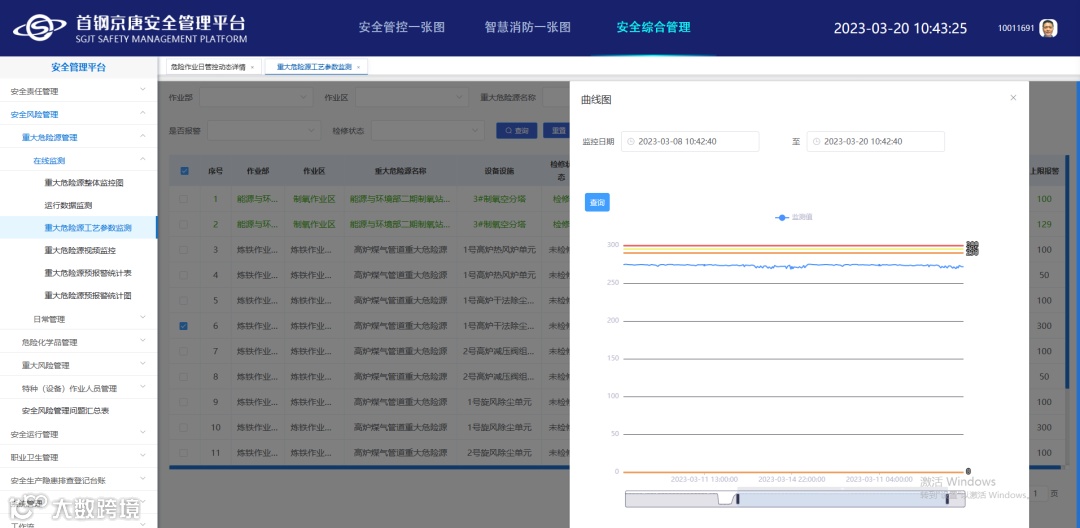
Task: Click the 重置 reset button in the filter bar
Action: point(557,130)
